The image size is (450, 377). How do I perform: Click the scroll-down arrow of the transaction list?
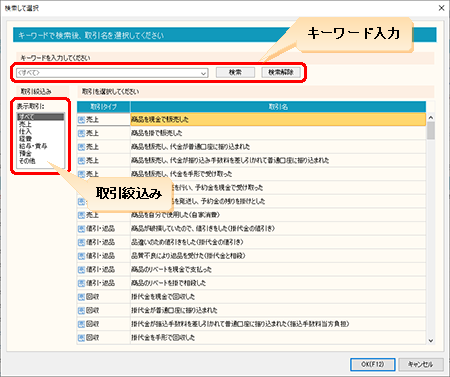click(431, 341)
